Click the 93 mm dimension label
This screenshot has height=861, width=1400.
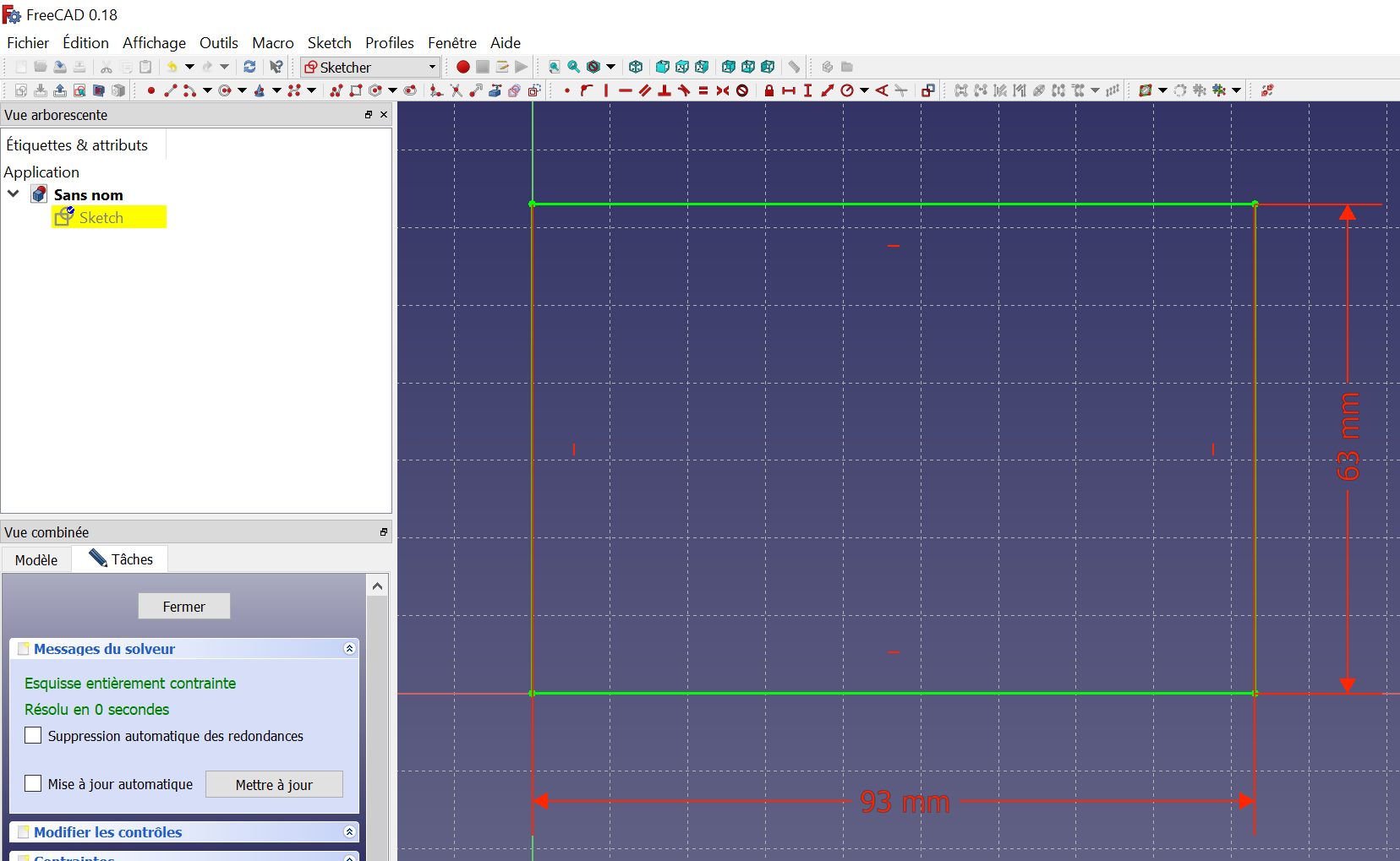(x=905, y=802)
